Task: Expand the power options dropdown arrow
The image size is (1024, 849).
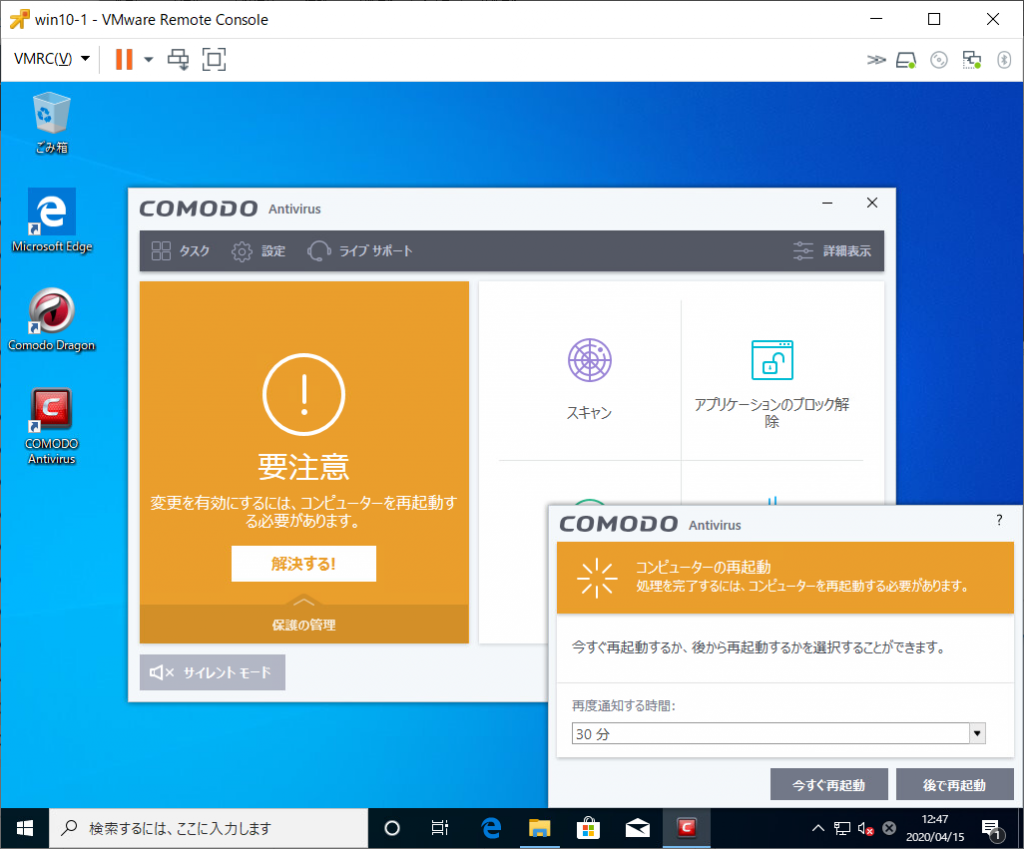Action: pos(149,59)
